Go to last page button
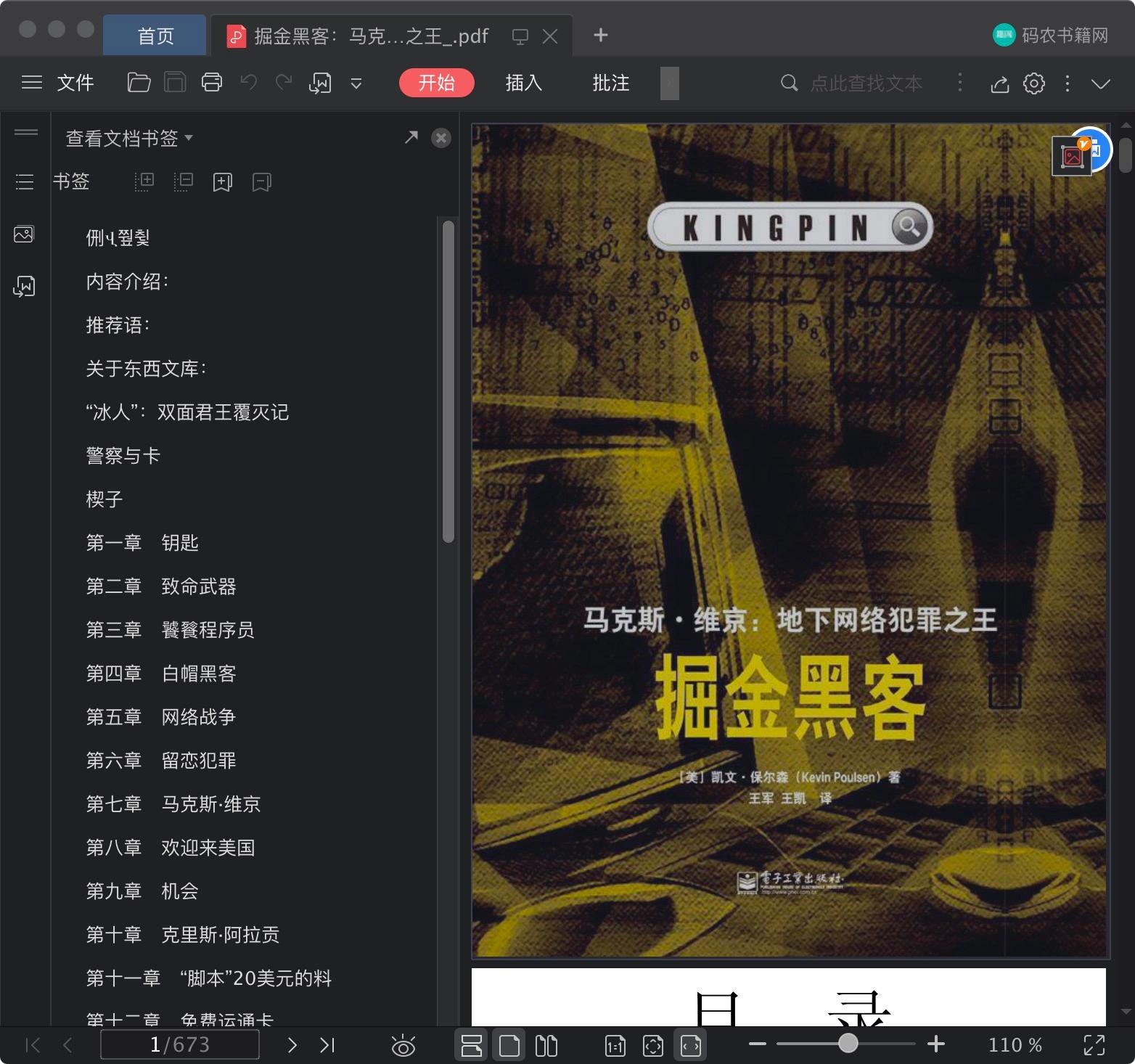 pyautogui.click(x=328, y=1045)
